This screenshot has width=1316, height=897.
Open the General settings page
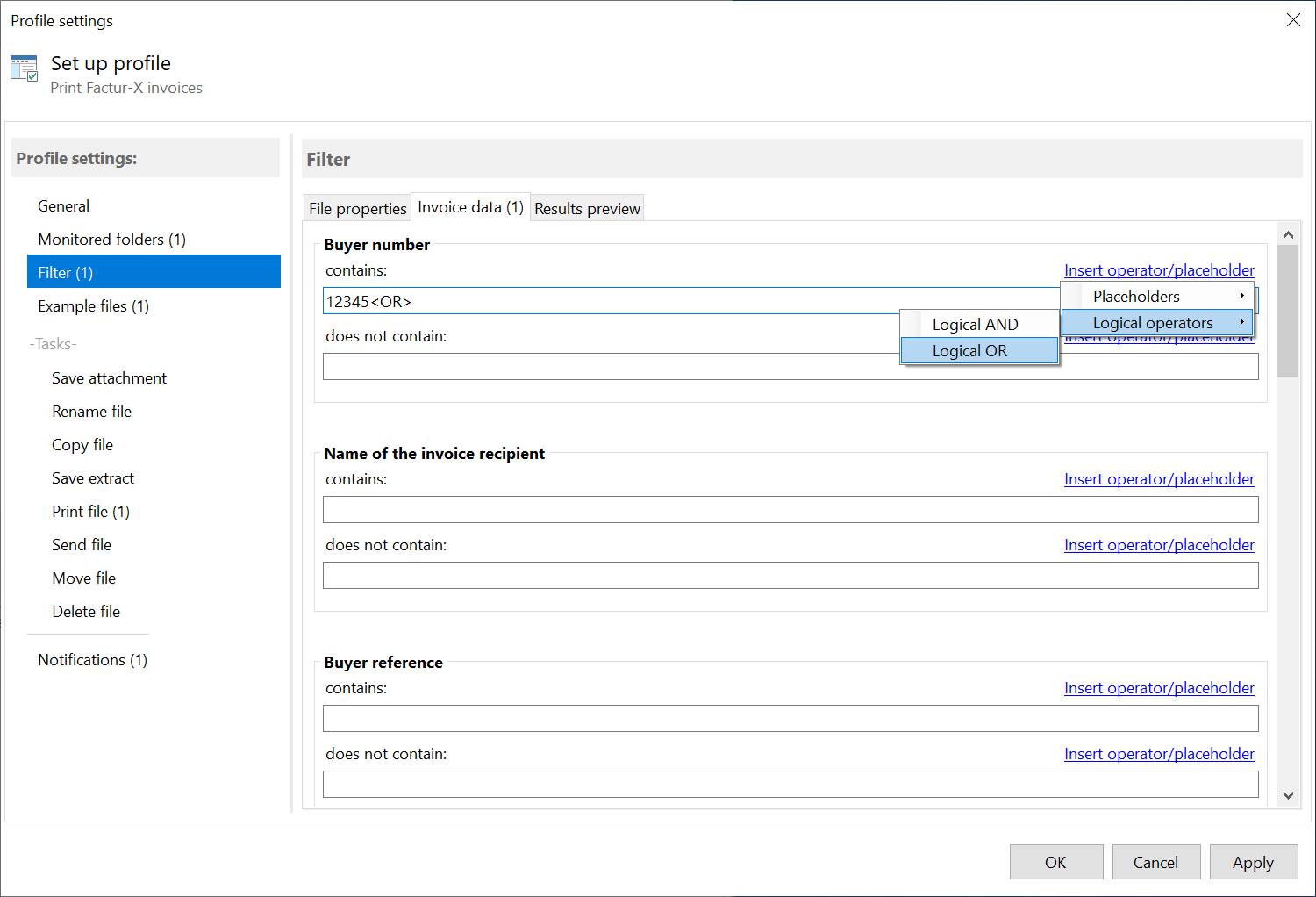[x=154, y=206]
